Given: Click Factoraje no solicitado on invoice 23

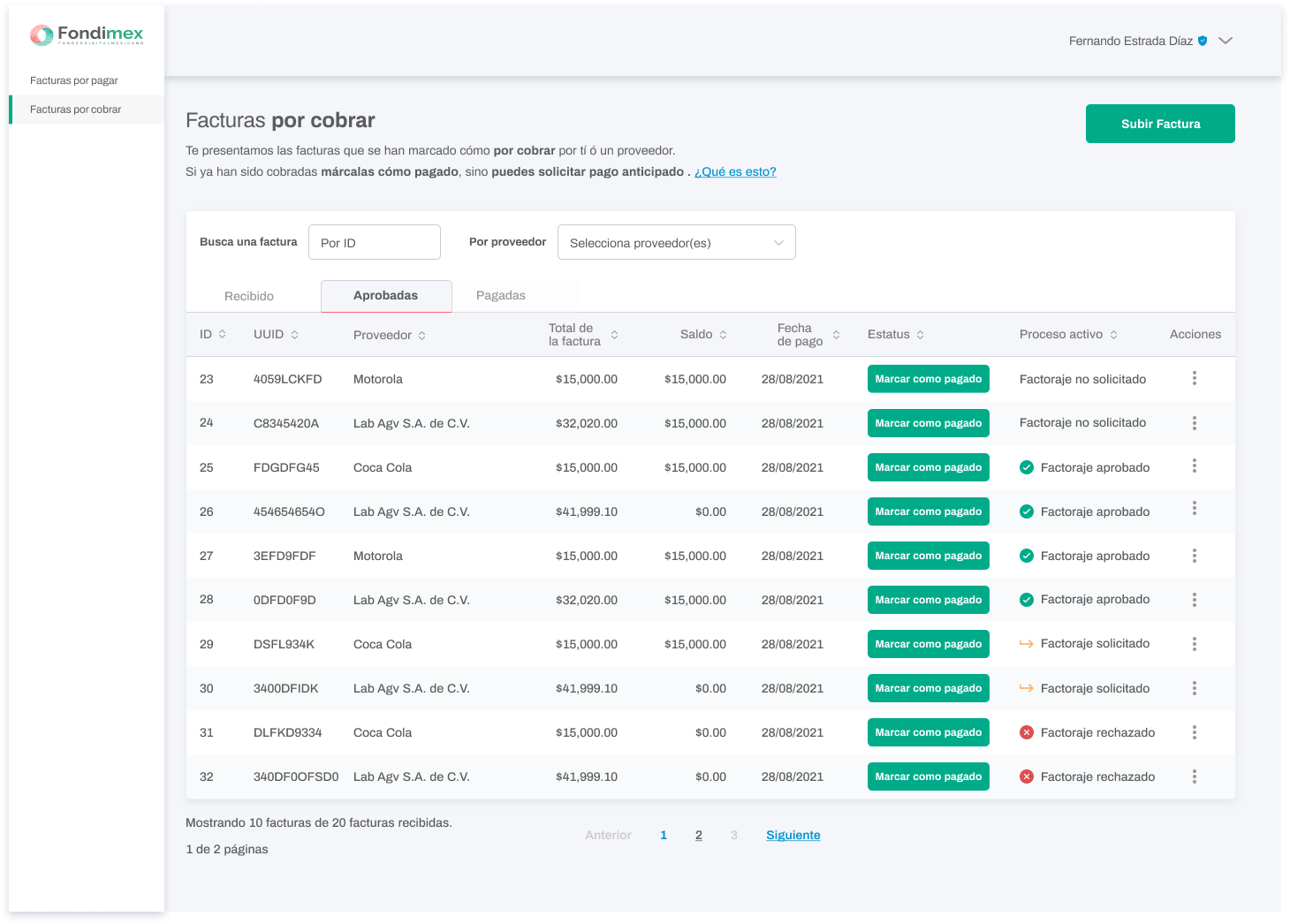Looking at the screenshot, I should [x=1083, y=379].
